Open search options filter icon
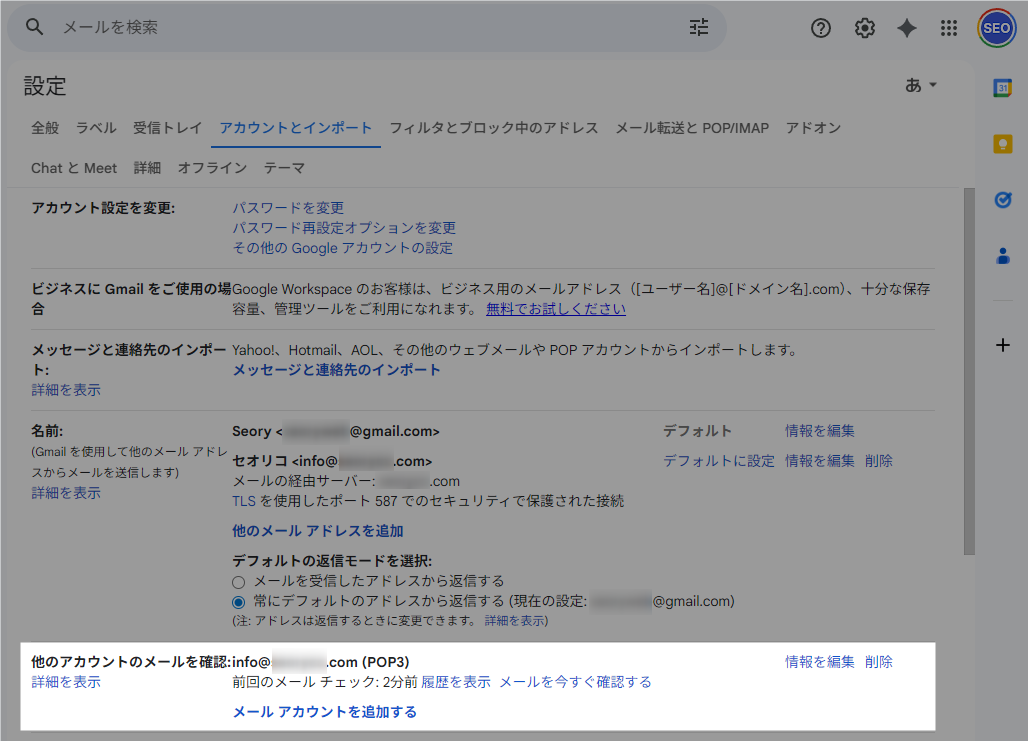The image size is (1028, 741). click(698, 28)
